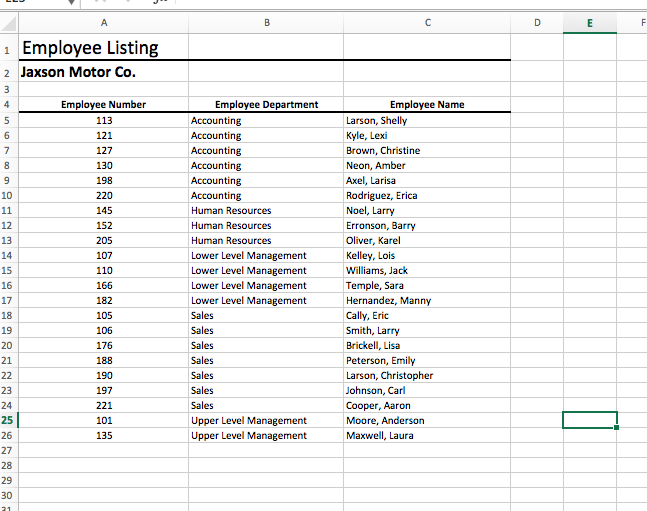Click employee number 113

104,121
